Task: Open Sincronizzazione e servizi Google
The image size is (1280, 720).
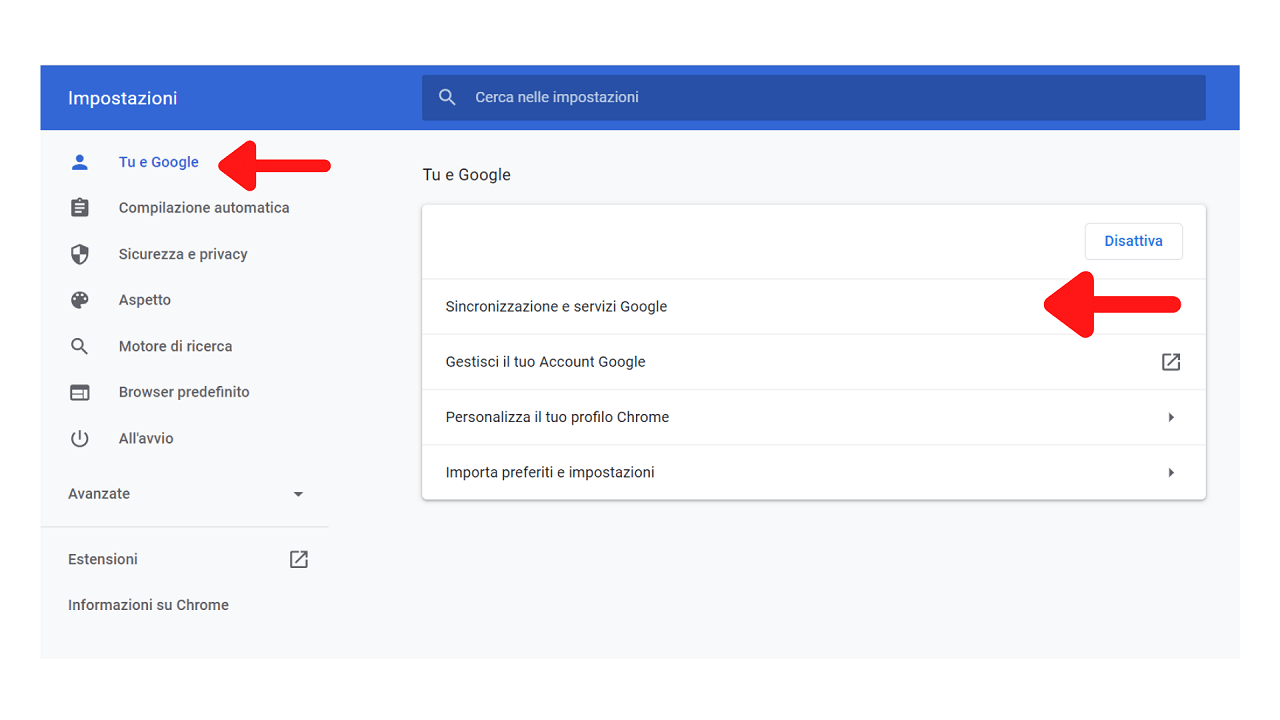Action: [814, 307]
